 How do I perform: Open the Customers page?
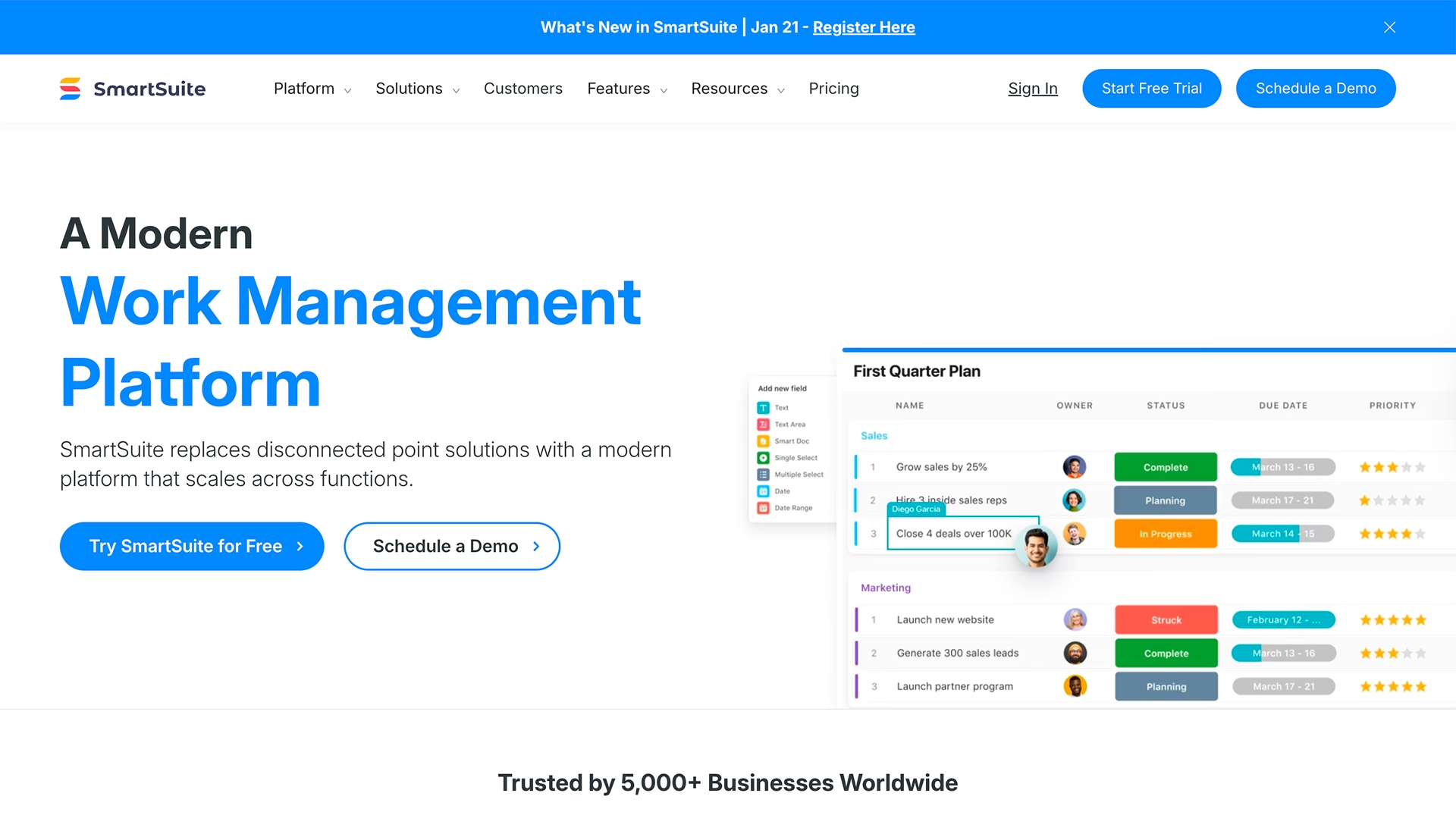523,89
